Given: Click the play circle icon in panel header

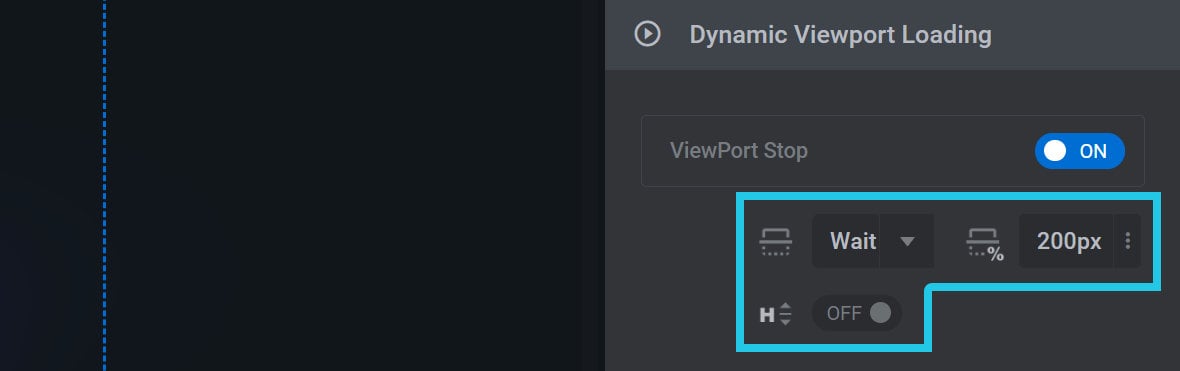Looking at the screenshot, I should tap(647, 34).
